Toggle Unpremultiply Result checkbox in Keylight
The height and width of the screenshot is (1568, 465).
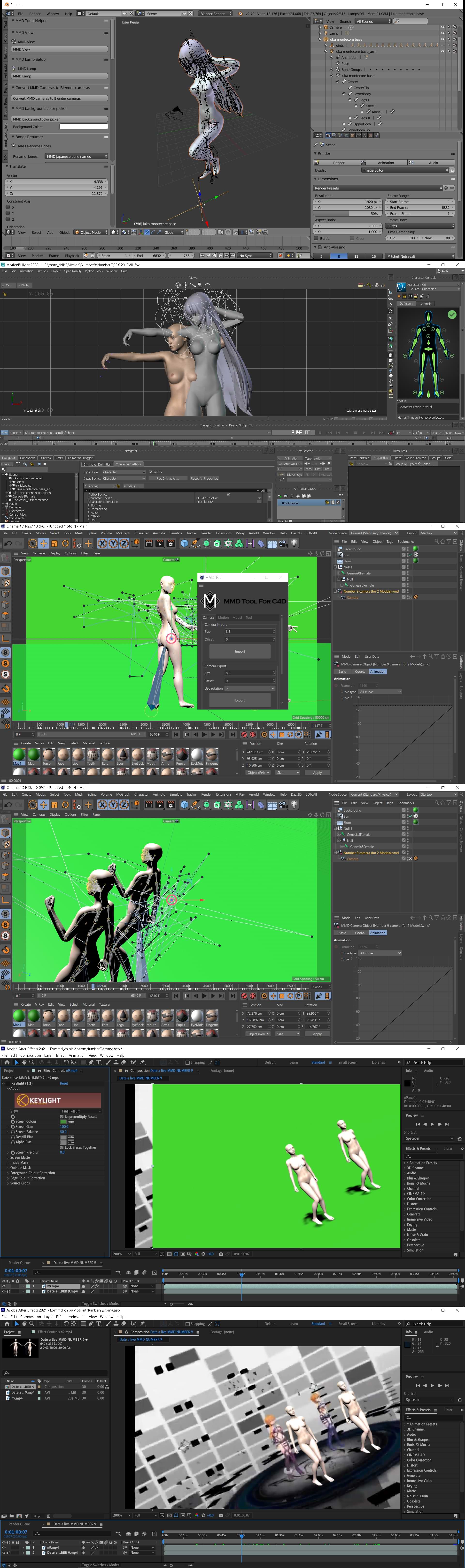(x=62, y=1116)
